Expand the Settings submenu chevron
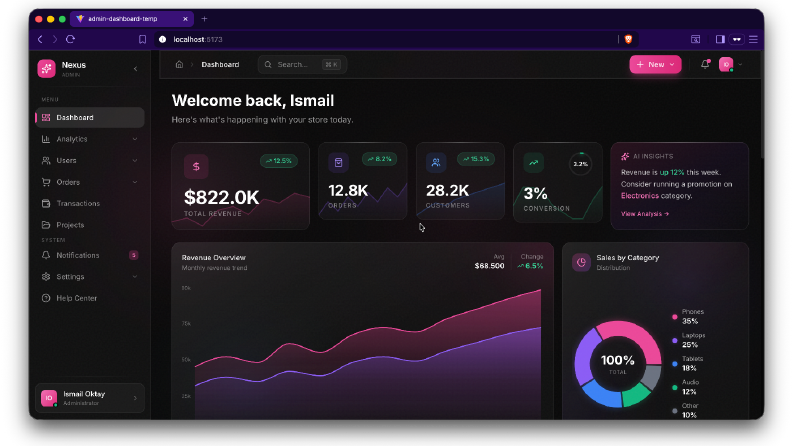793x446 pixels. click(135, 277)
